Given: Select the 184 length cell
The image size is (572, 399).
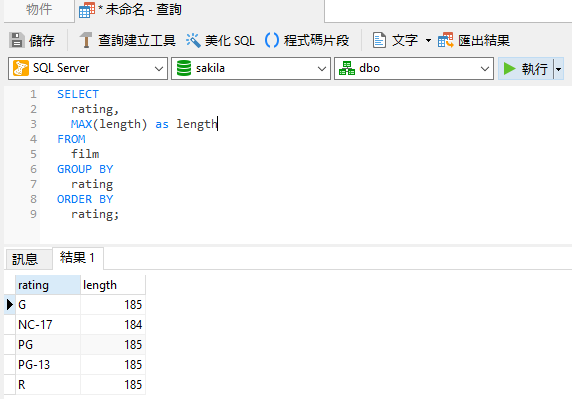Looking at the screenshot, I should coord(113,325).
